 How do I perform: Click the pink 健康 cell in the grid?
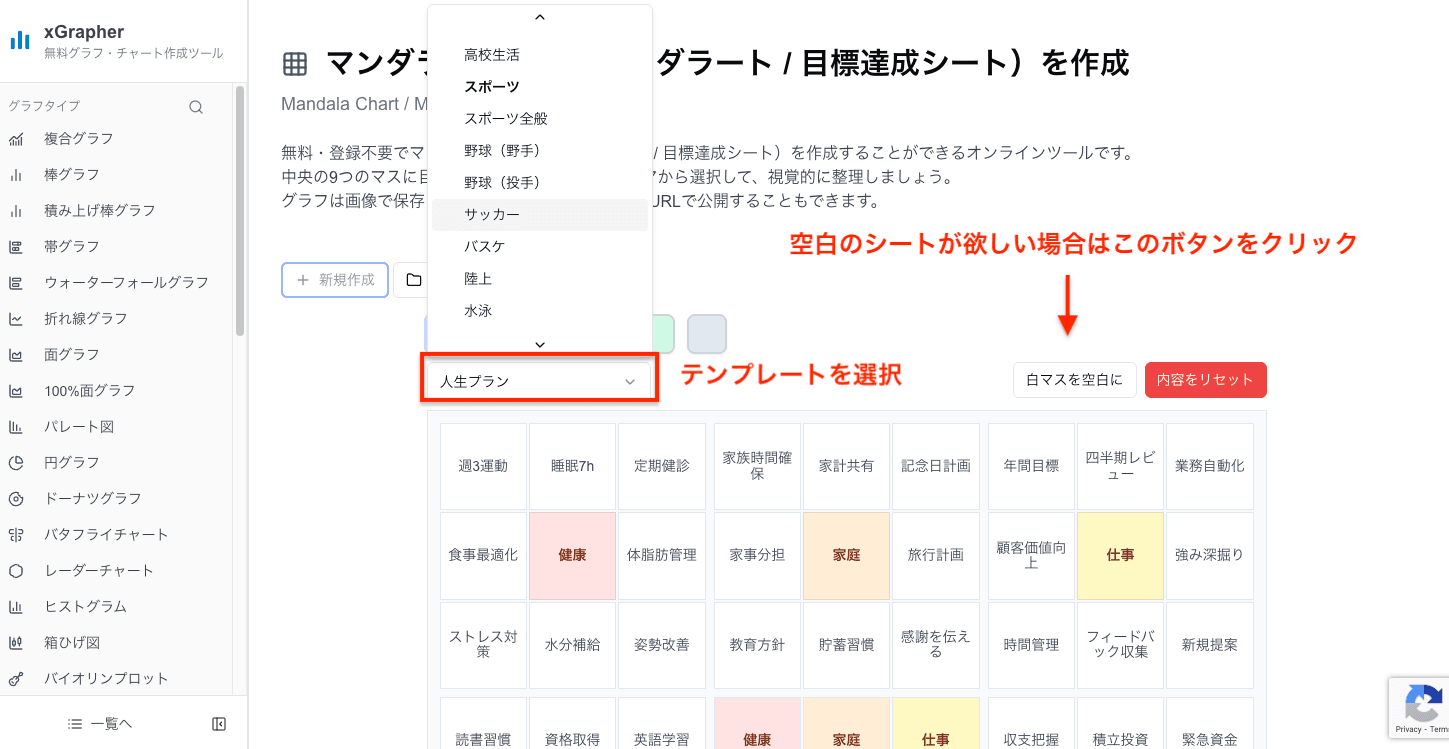[572, 555]
